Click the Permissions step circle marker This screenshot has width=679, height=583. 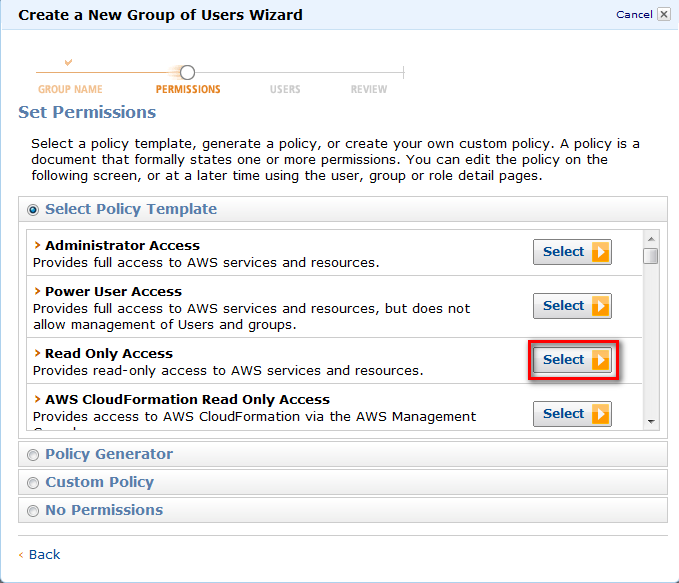tap(188, 72)
